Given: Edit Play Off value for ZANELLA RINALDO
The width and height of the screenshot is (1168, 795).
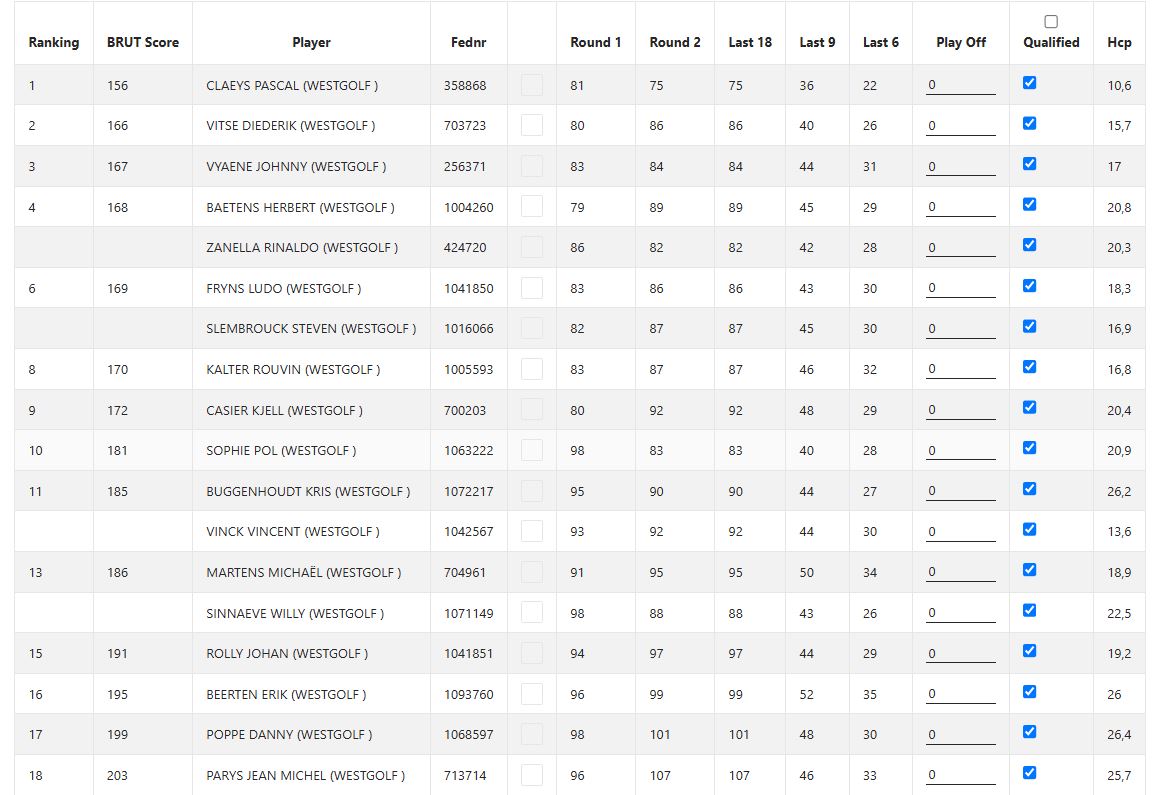Looking at the screenshot, I should tap(960, 247).
